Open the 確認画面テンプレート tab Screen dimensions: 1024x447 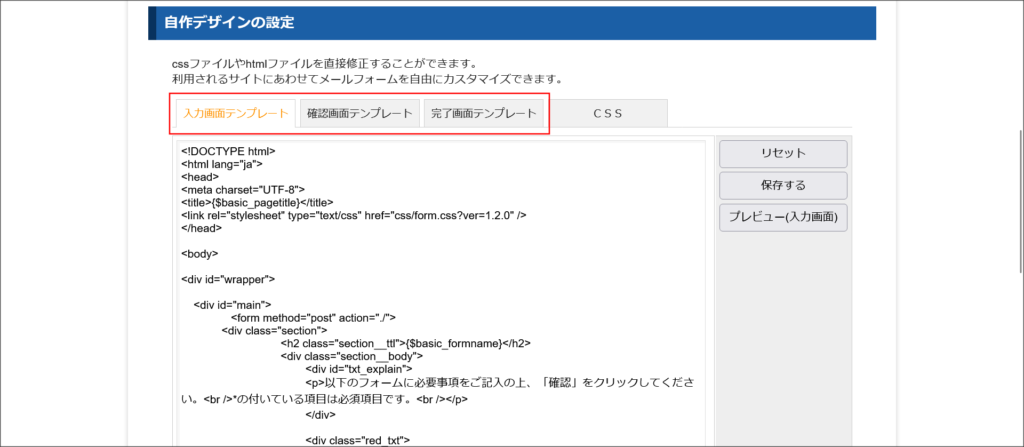click(x=360, y=114)
